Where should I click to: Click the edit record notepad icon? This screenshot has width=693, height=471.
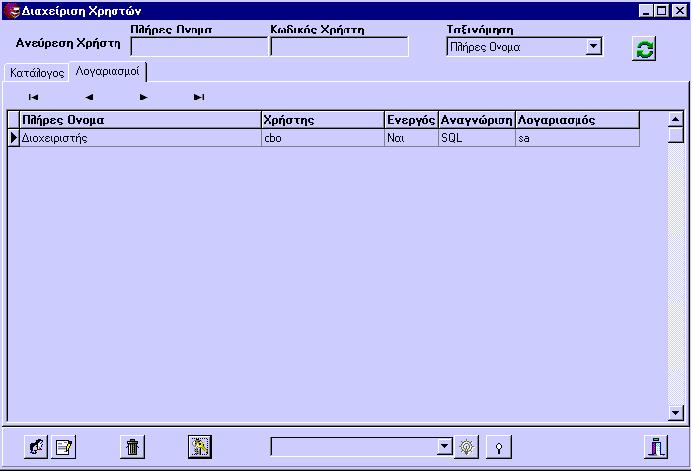click(63, 447)
